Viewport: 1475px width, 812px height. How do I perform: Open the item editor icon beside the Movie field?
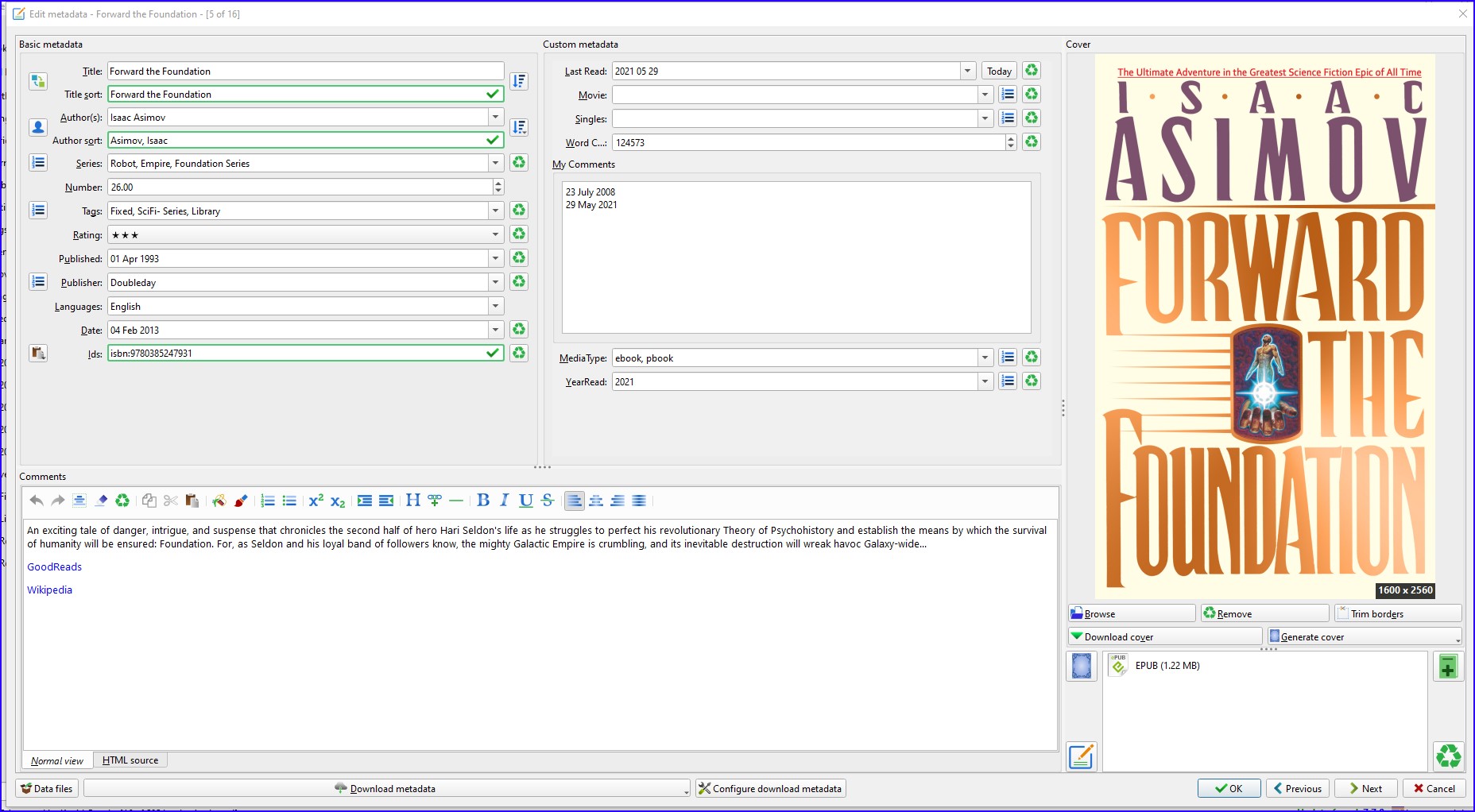(1008, 95)
